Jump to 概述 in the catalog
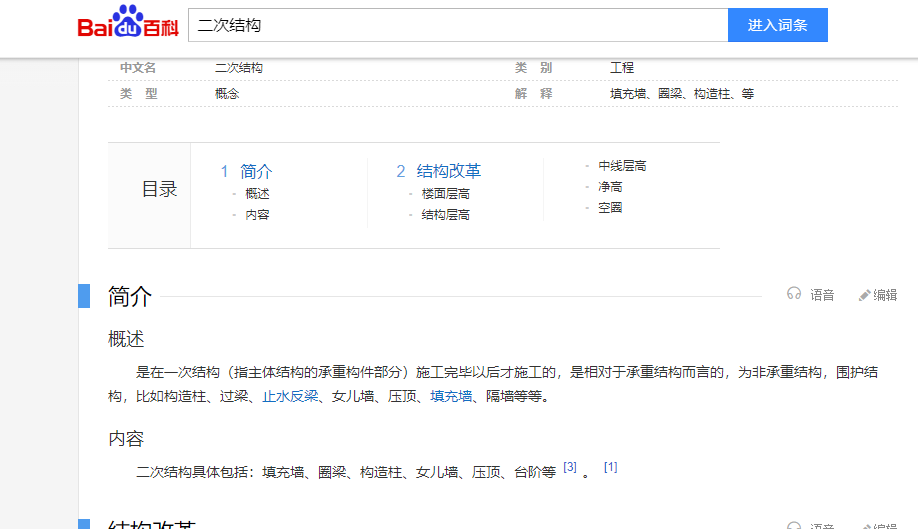This screenshot has height=529, width=918. 257,194
